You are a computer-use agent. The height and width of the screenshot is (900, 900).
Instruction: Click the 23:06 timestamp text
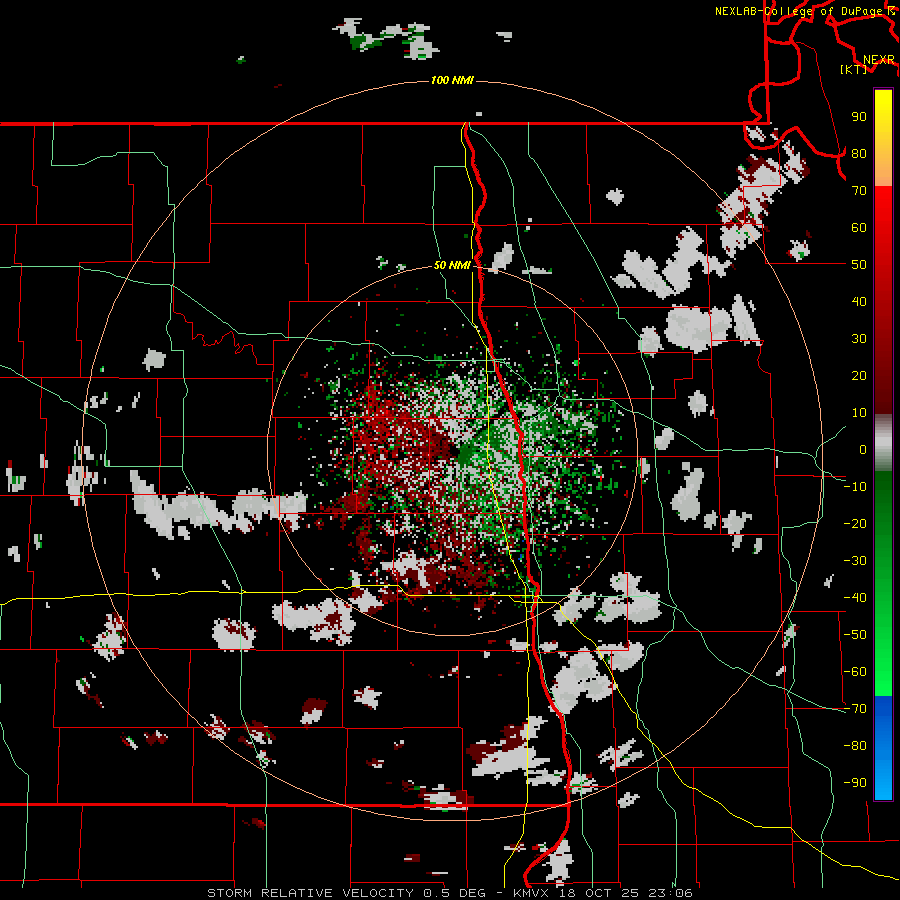coord(670,893)
